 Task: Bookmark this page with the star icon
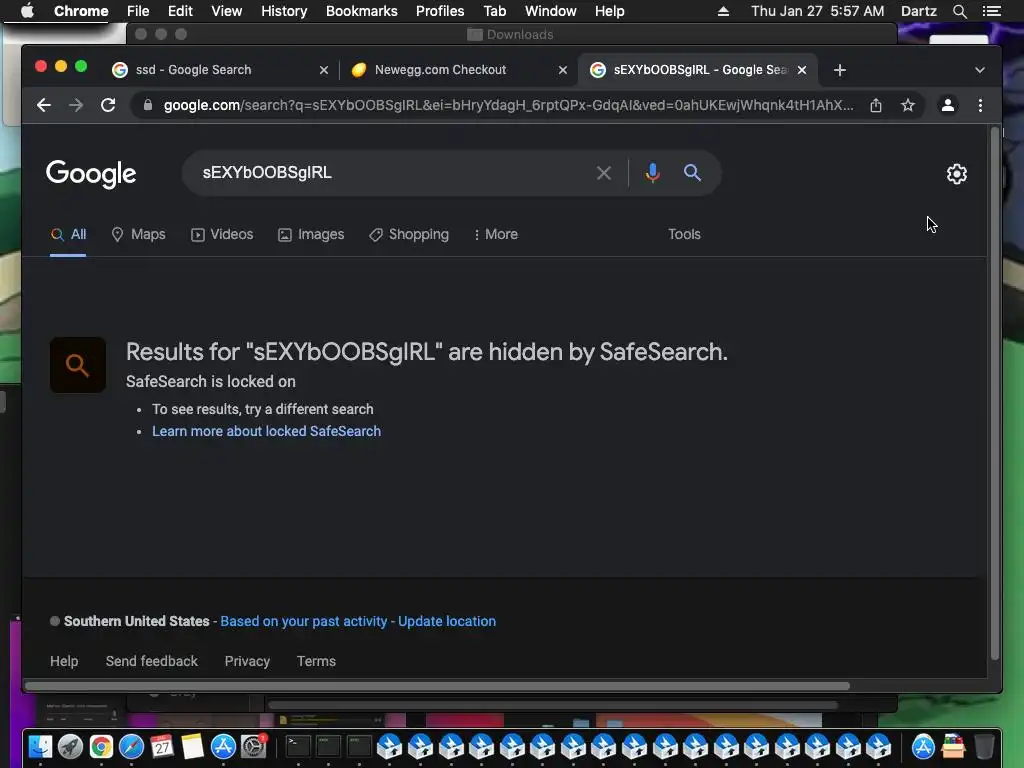pos(908,105)
